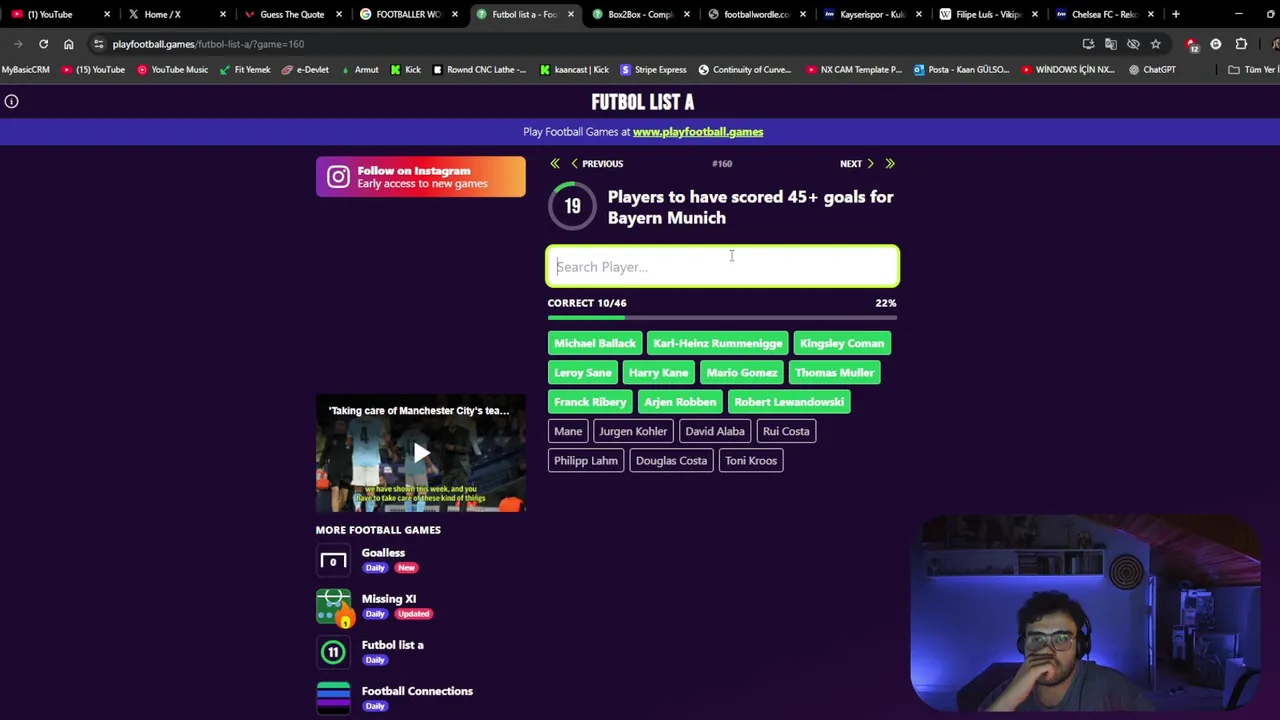This screenshot has width=1280, height=720.
Task: Open the Goalless game icon
Action: pyautogui.click(x=333, y=560)
